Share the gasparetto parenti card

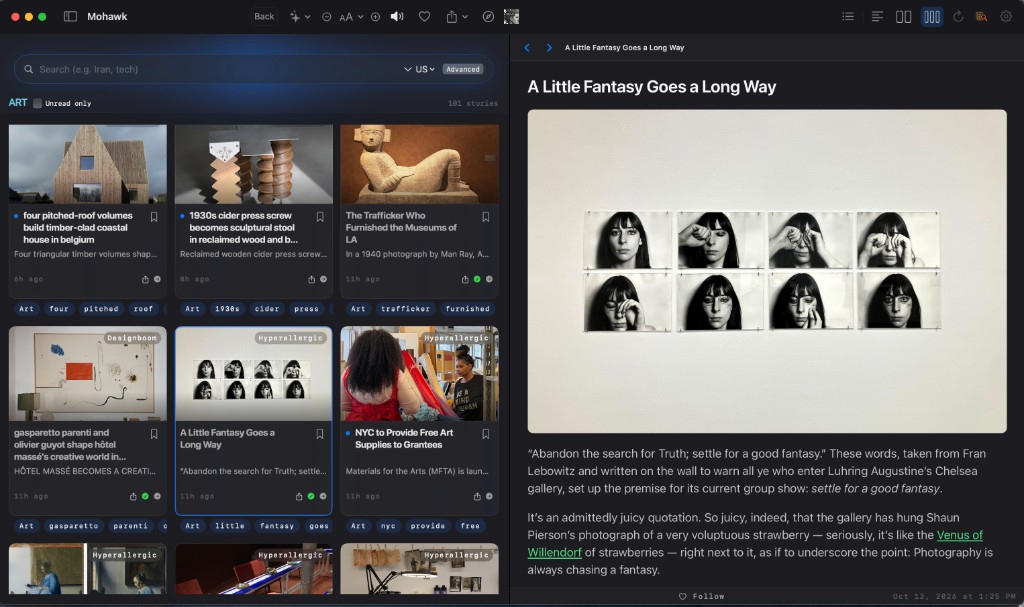133,496
